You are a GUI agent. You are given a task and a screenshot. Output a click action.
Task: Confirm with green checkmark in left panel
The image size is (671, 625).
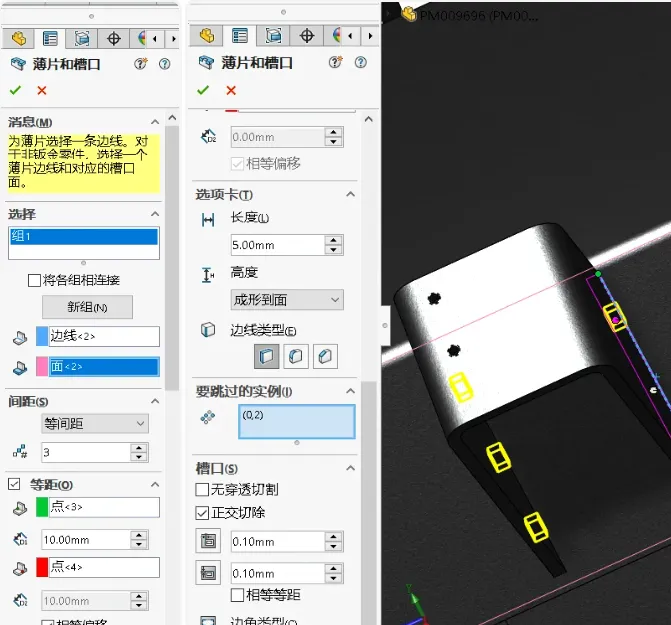pos(15,90)
